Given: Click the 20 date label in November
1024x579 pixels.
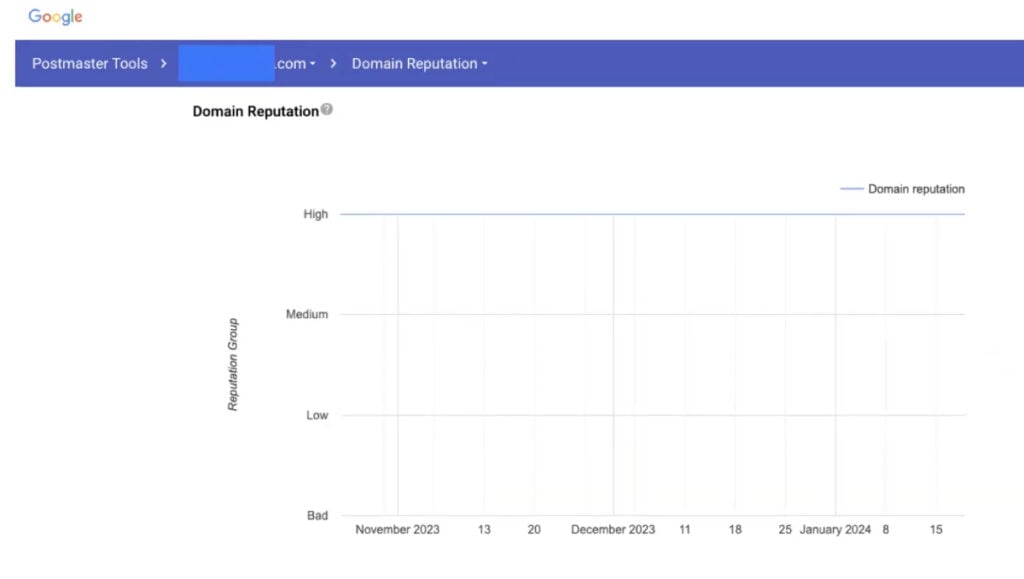Looking at the screenshot, I should coord(534,529).
